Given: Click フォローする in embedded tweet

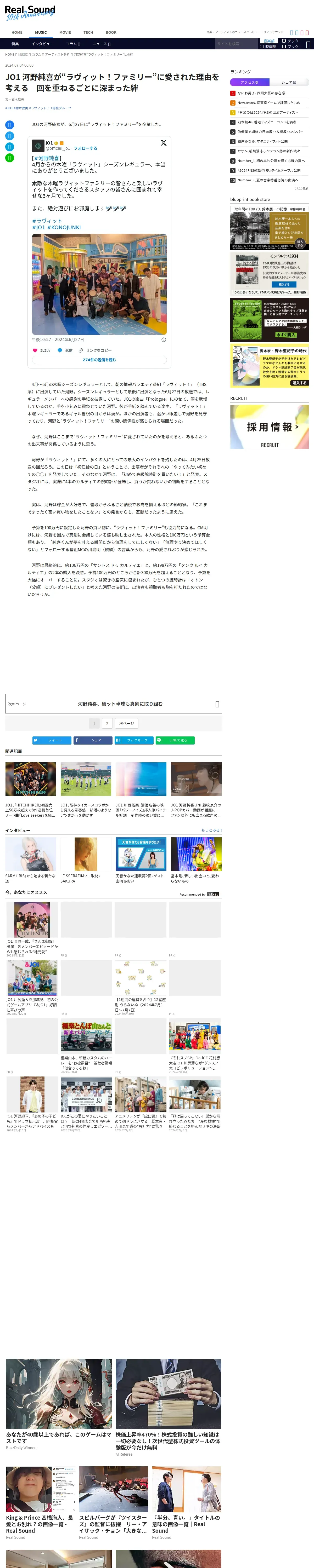Looking at the screenshot, I should [x=85, y=148].
